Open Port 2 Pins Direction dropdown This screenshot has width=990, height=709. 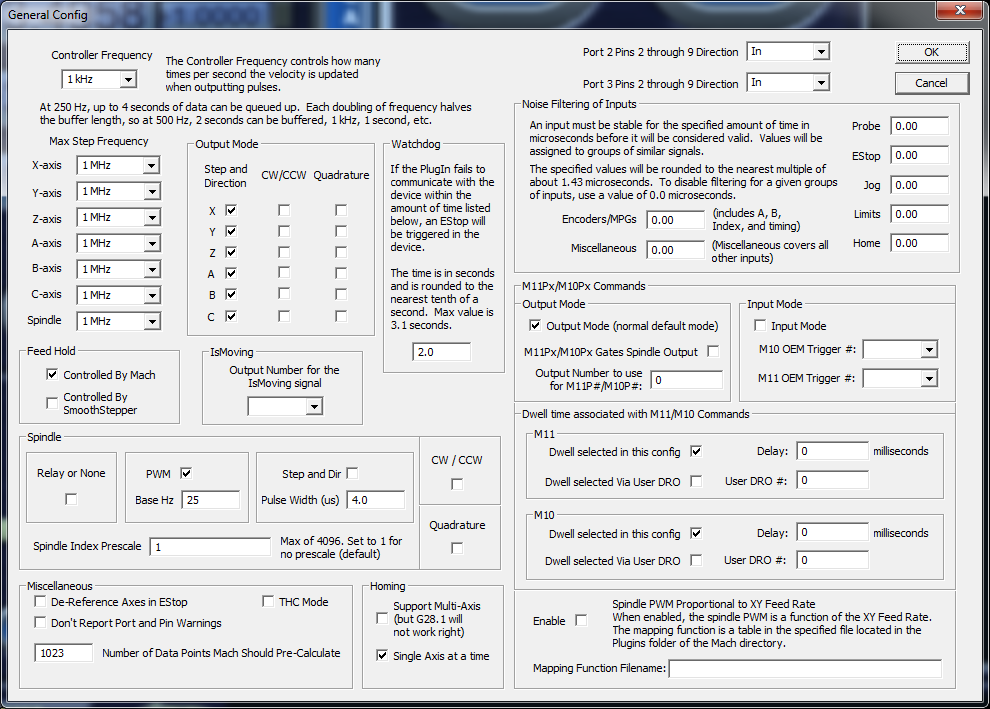(788, 51)
